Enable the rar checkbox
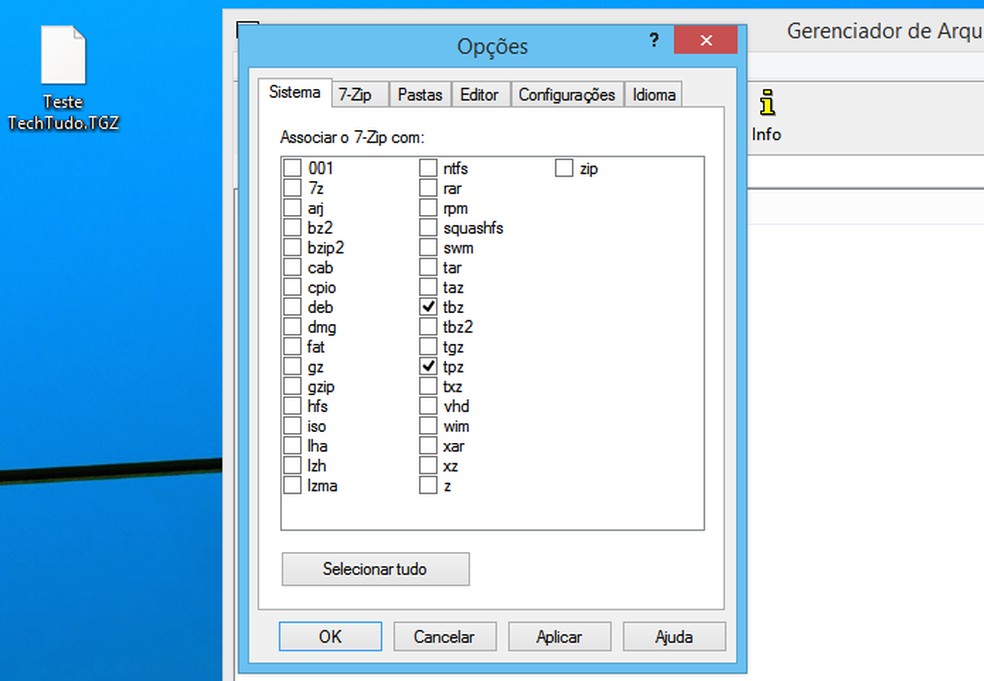 [x=428, y=188]
